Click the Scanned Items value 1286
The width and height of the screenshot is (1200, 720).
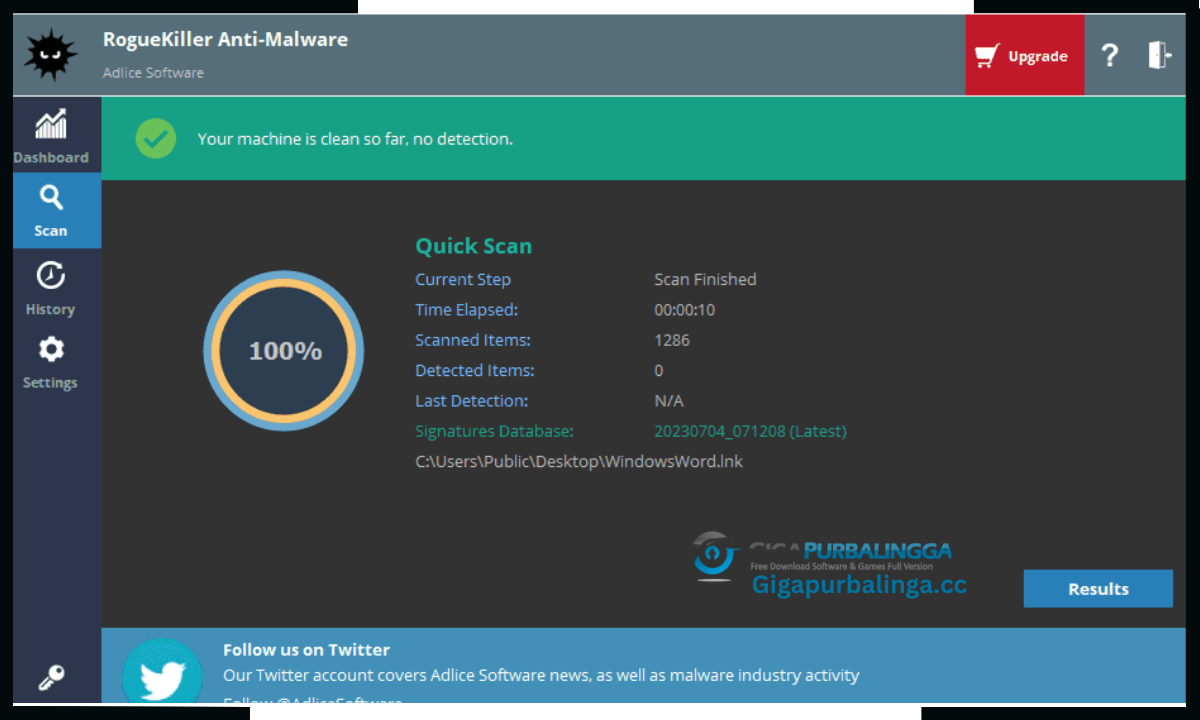[x=672, y=340]
